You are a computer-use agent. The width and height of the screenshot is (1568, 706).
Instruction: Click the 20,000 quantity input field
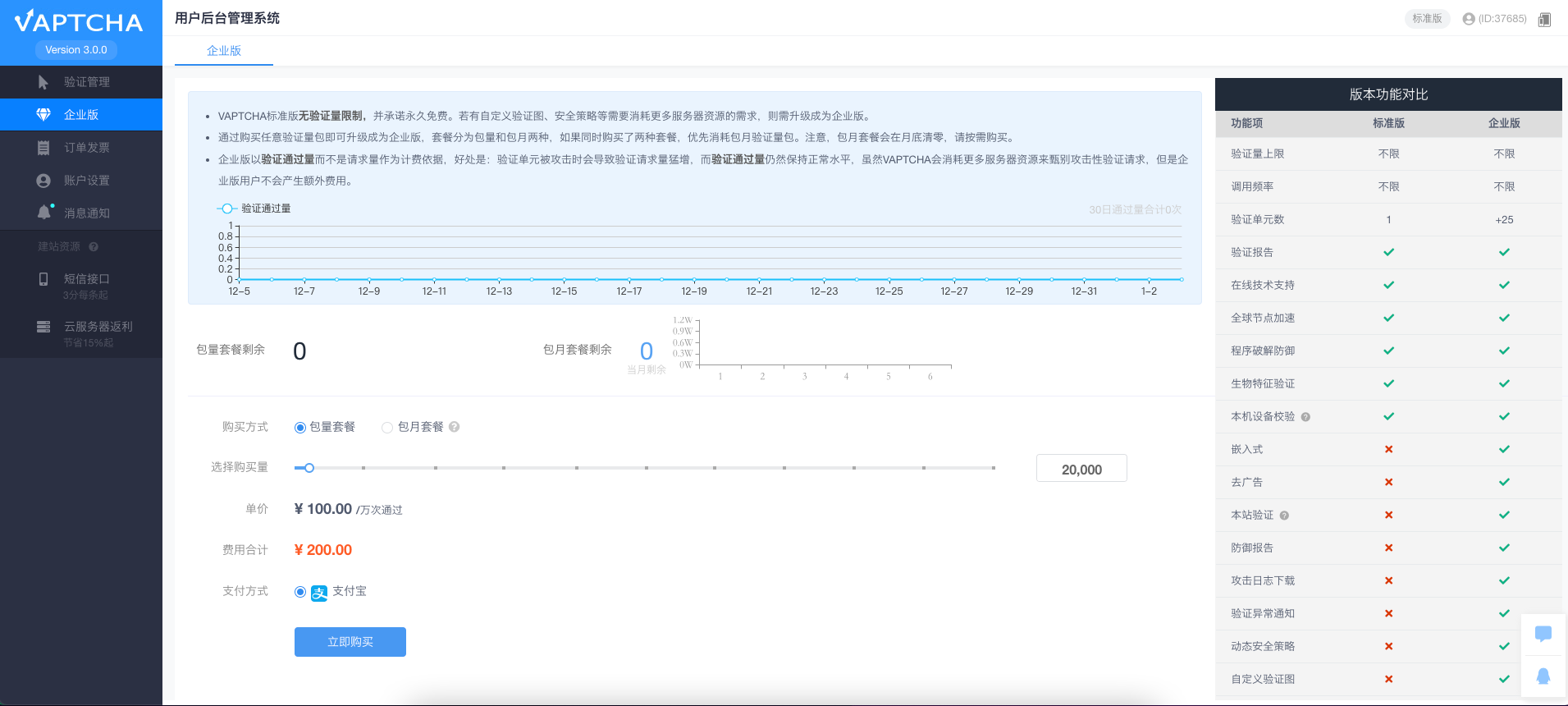click(1081, 468)
